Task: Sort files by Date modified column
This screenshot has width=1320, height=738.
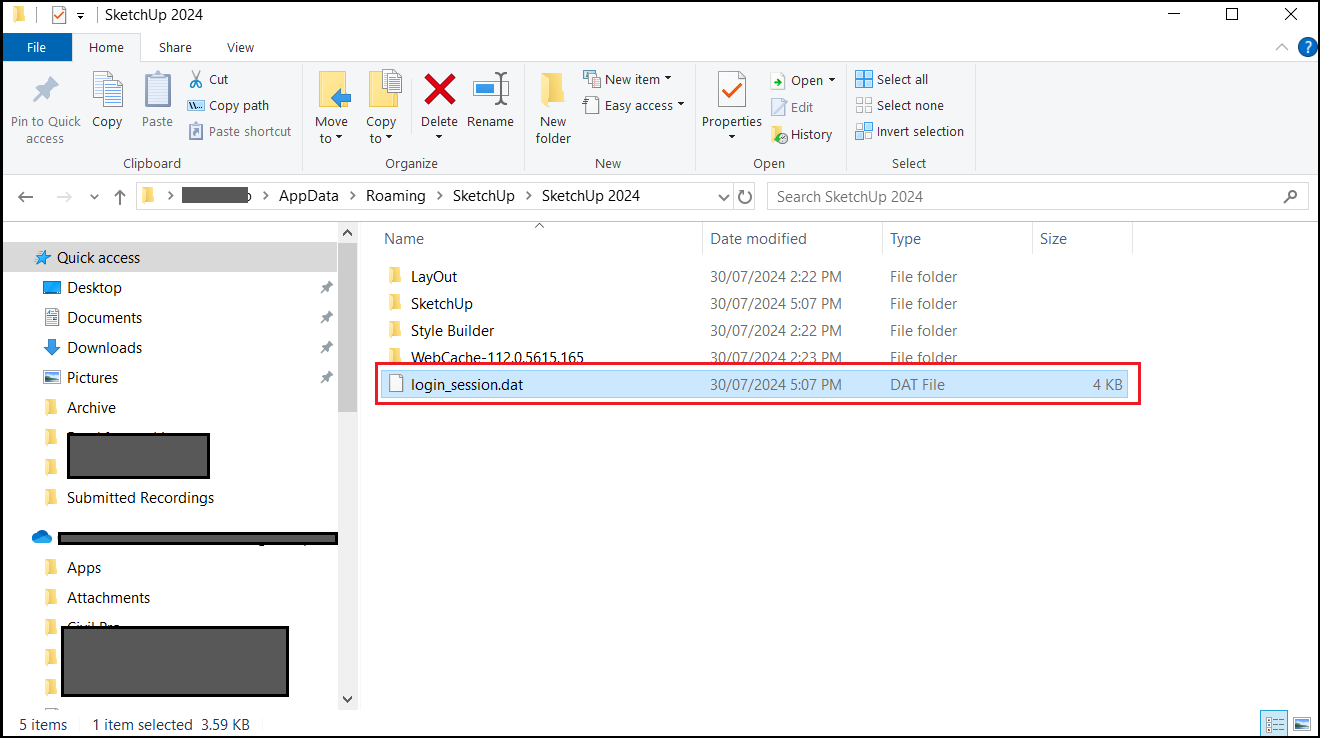Action: coord(758,239)
